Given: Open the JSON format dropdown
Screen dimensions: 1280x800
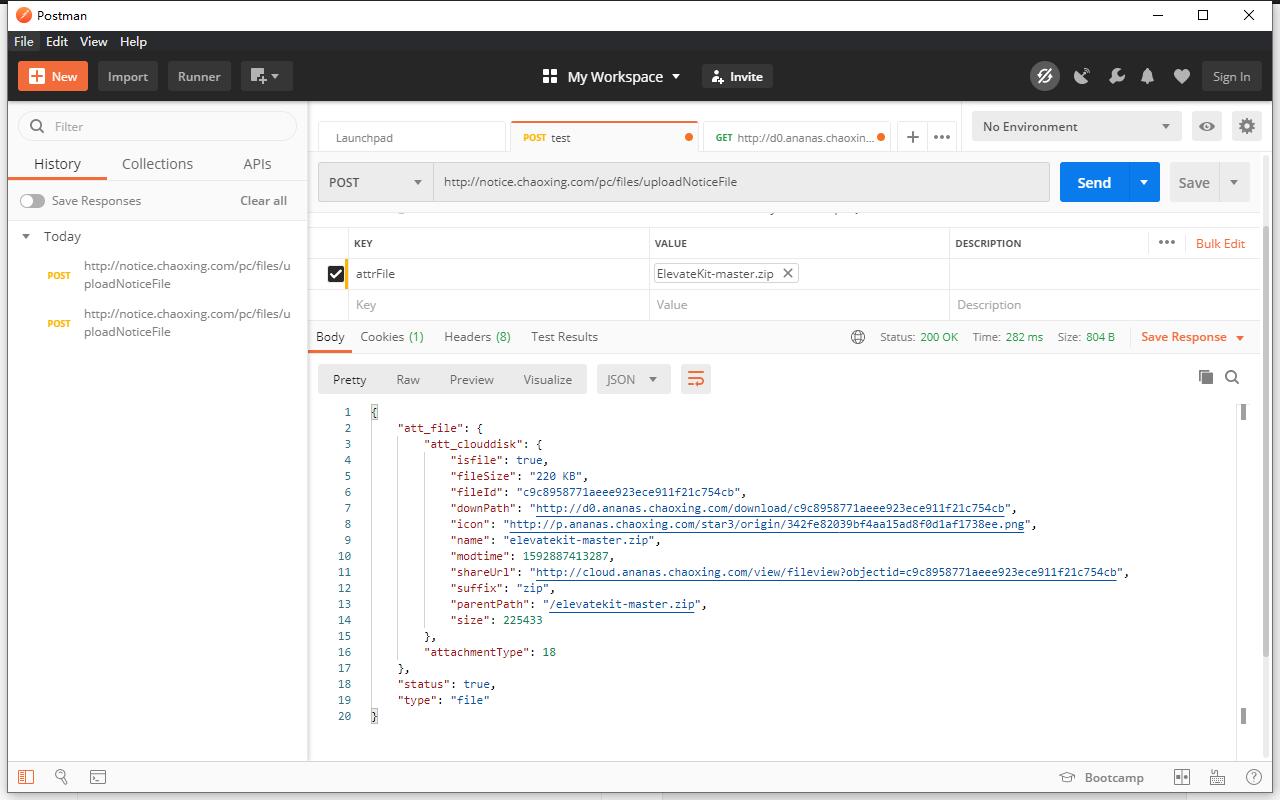Looking at the screenshot, I should [632, 379].
